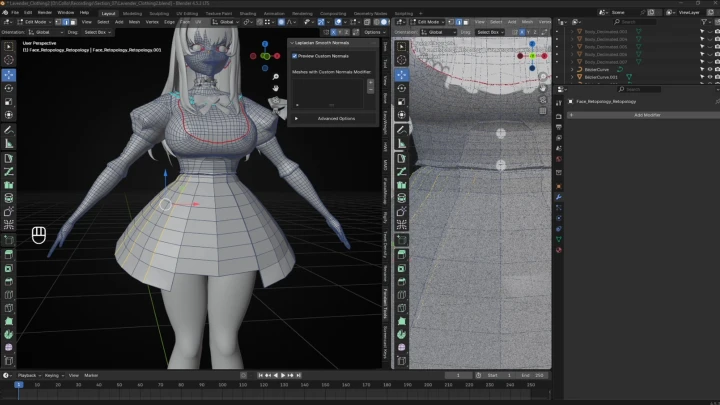
Task: Click the End frame field in timeline
Action: tap(534, 375)
